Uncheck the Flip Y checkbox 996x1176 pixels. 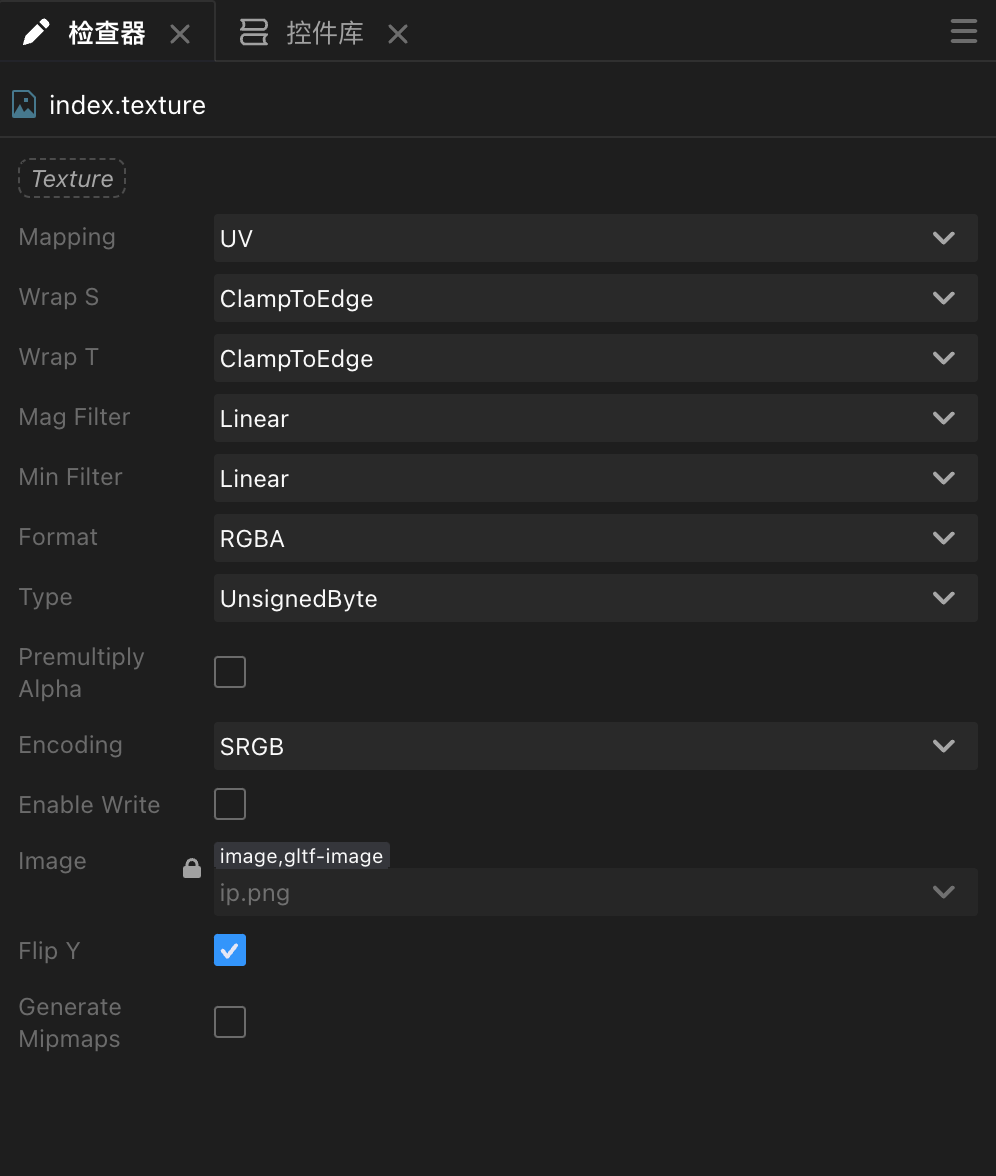230,950
